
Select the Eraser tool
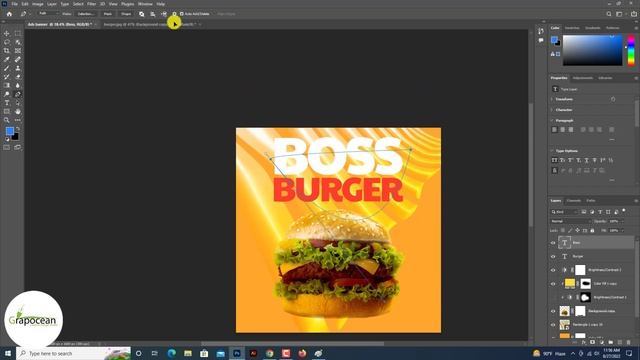tap(18, 77)
